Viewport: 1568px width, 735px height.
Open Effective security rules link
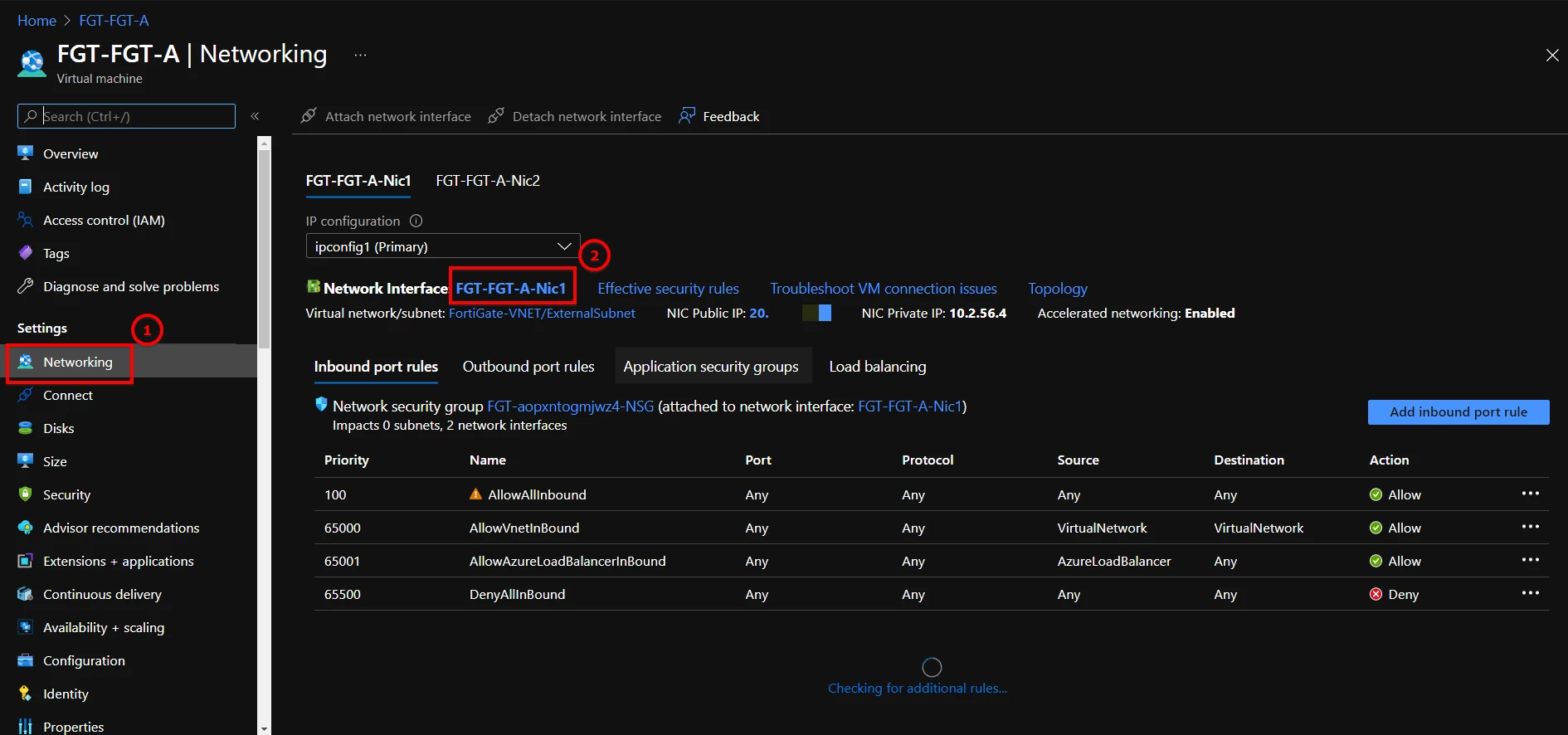coord(668,289)
